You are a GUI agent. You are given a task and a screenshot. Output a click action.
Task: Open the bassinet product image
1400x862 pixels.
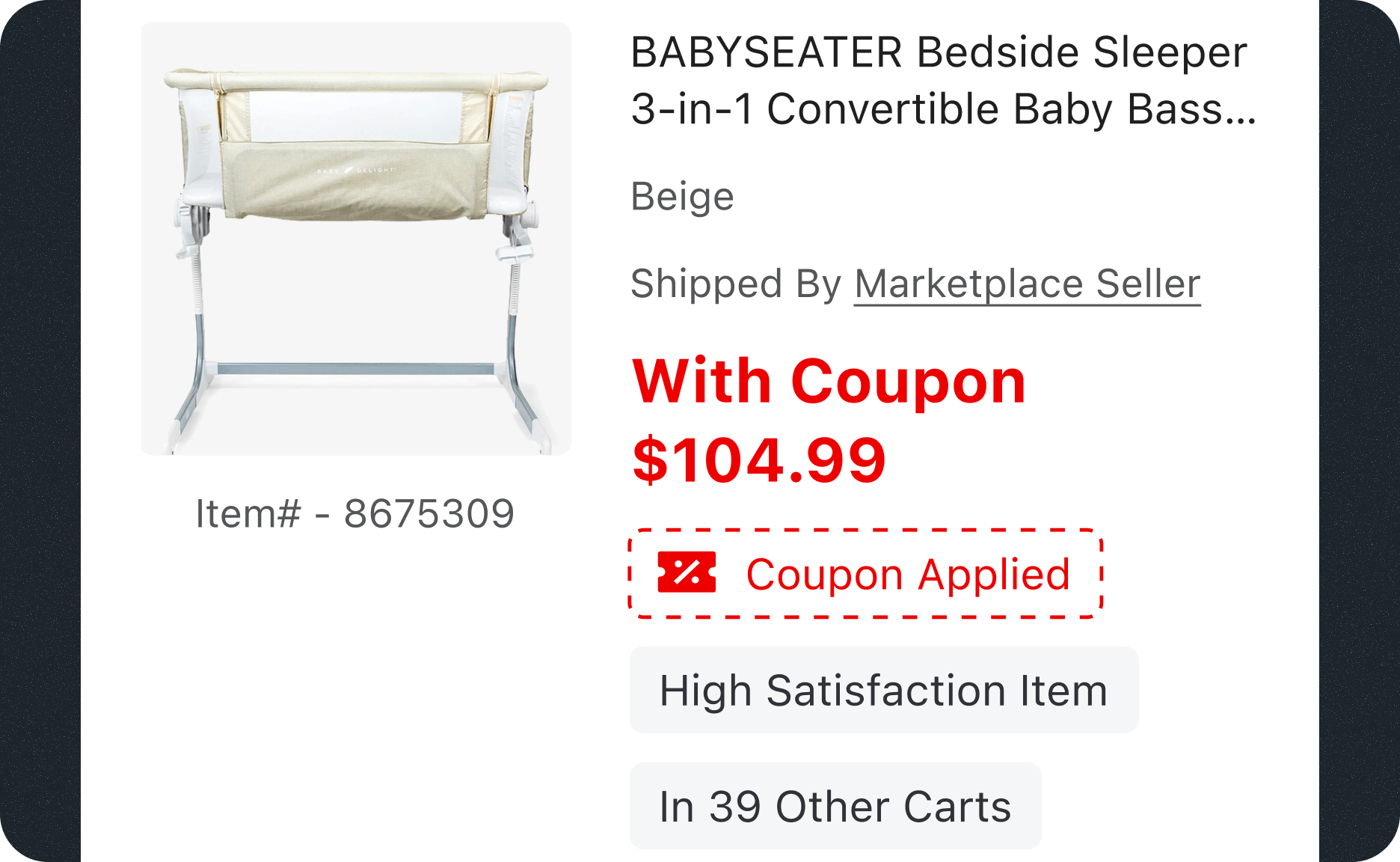coord(356,239)
